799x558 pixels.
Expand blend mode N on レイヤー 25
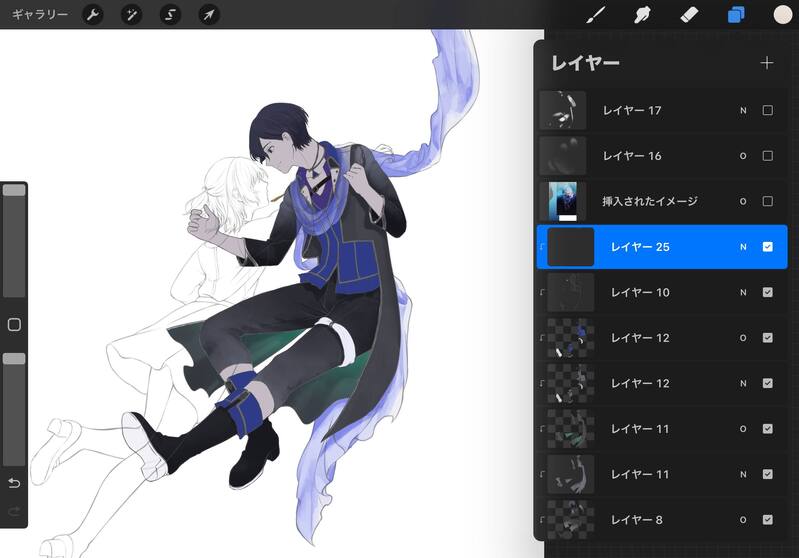pyautogui.click(x=743, y=247)
